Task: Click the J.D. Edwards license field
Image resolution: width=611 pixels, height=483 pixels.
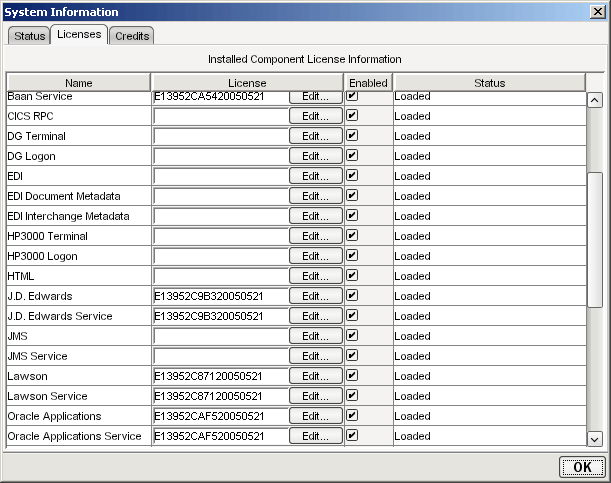Action: (221, 296)
